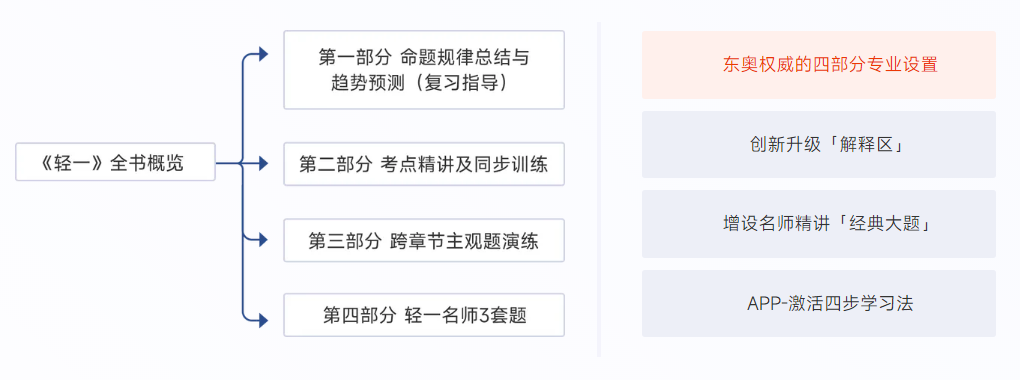Switch to 东奥权威的四部分专业设置 tab

(818, 65)
